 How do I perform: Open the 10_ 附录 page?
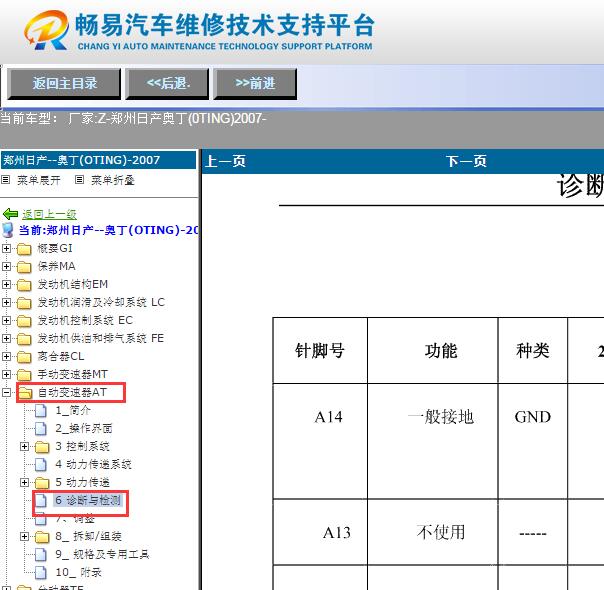click(x=78, y=572)
